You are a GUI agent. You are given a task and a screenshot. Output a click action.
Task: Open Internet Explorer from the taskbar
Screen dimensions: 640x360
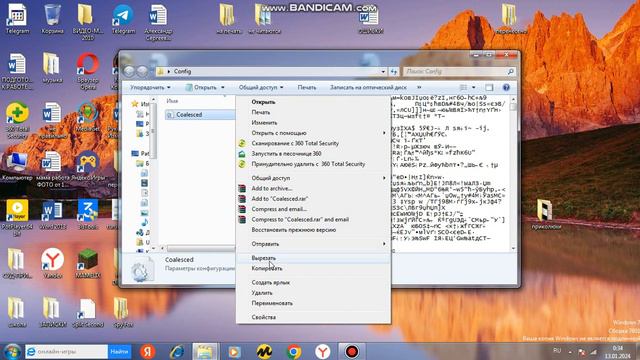tap(177, 351)
